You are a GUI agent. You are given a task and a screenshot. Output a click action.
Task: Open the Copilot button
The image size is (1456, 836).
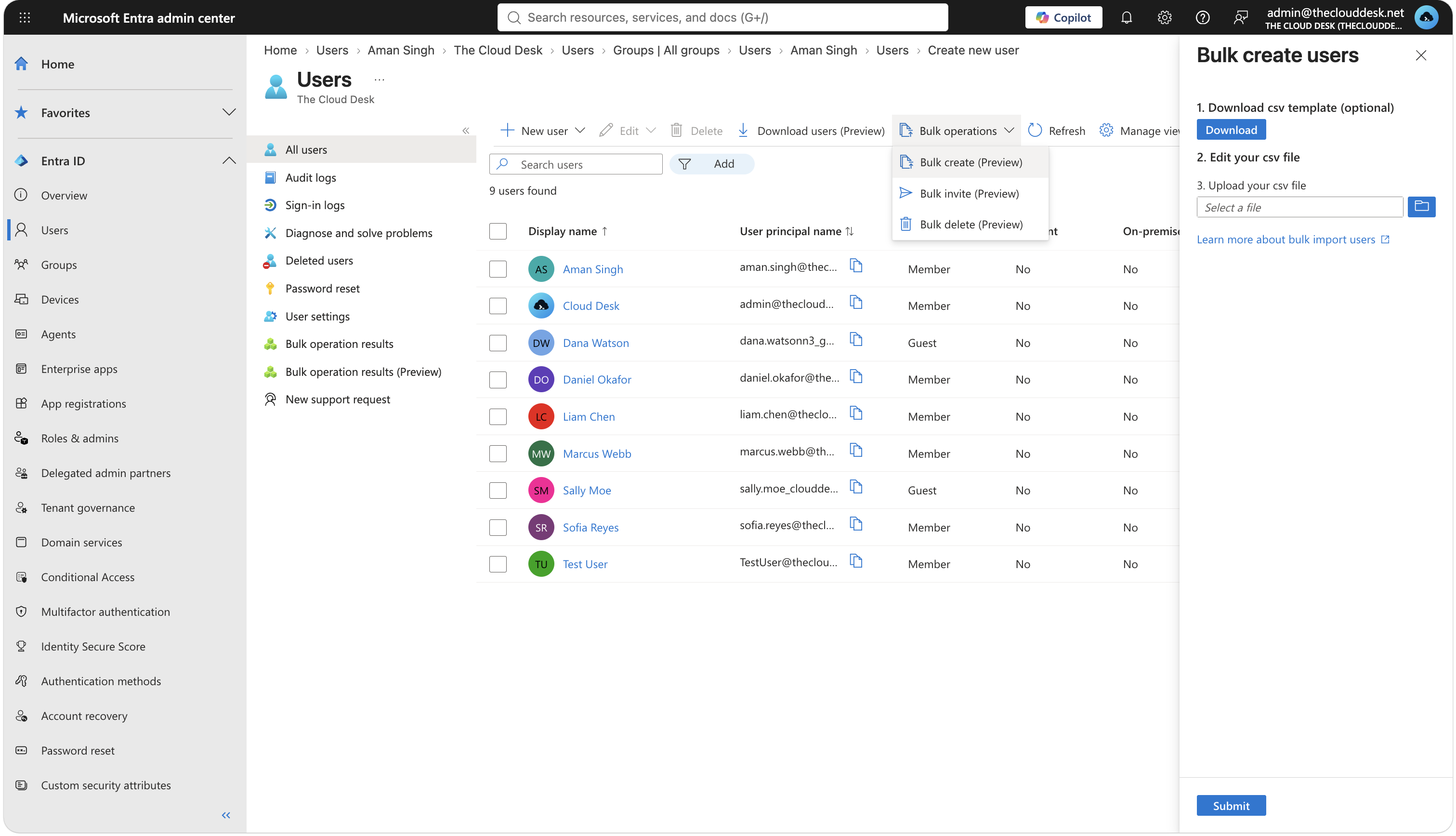click(x=1063, y=17)
